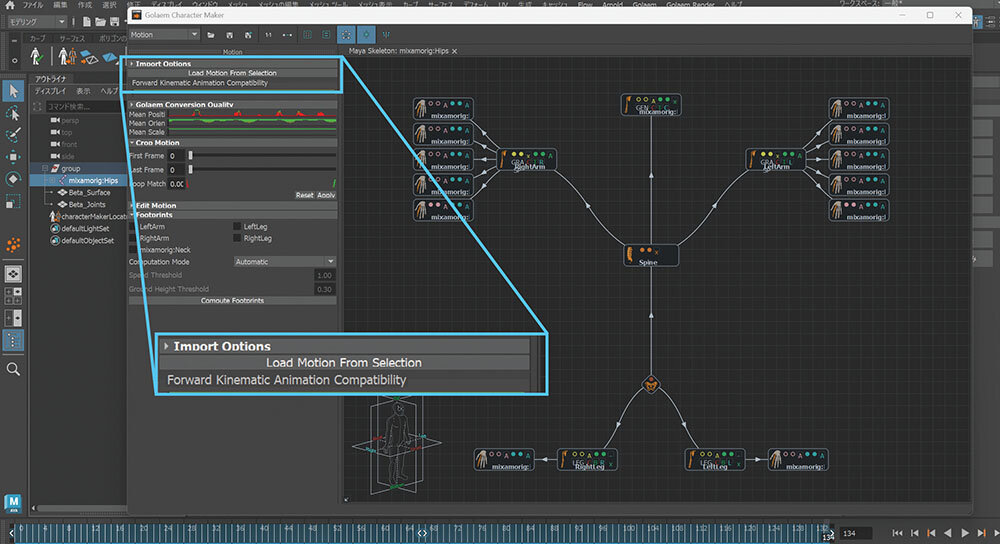Enable the mixamorig:Neck footprint checkbox
1000x544 pixels.
tap(133, 249)
